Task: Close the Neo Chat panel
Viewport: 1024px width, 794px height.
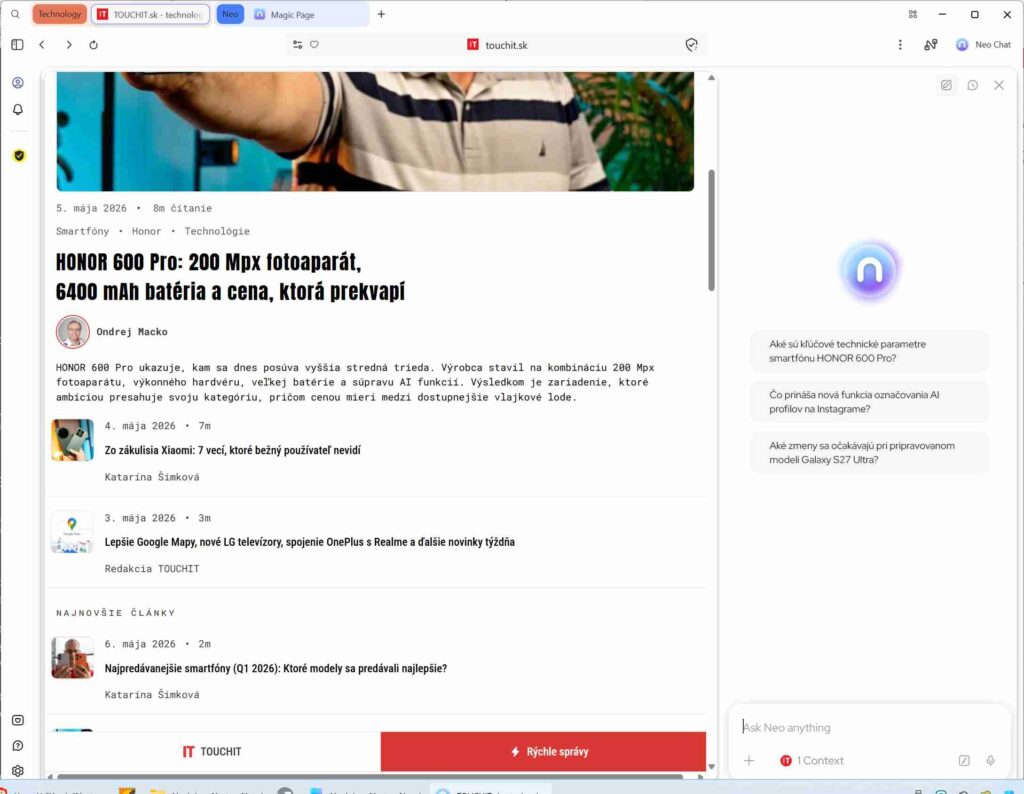Action: (999, 85)
